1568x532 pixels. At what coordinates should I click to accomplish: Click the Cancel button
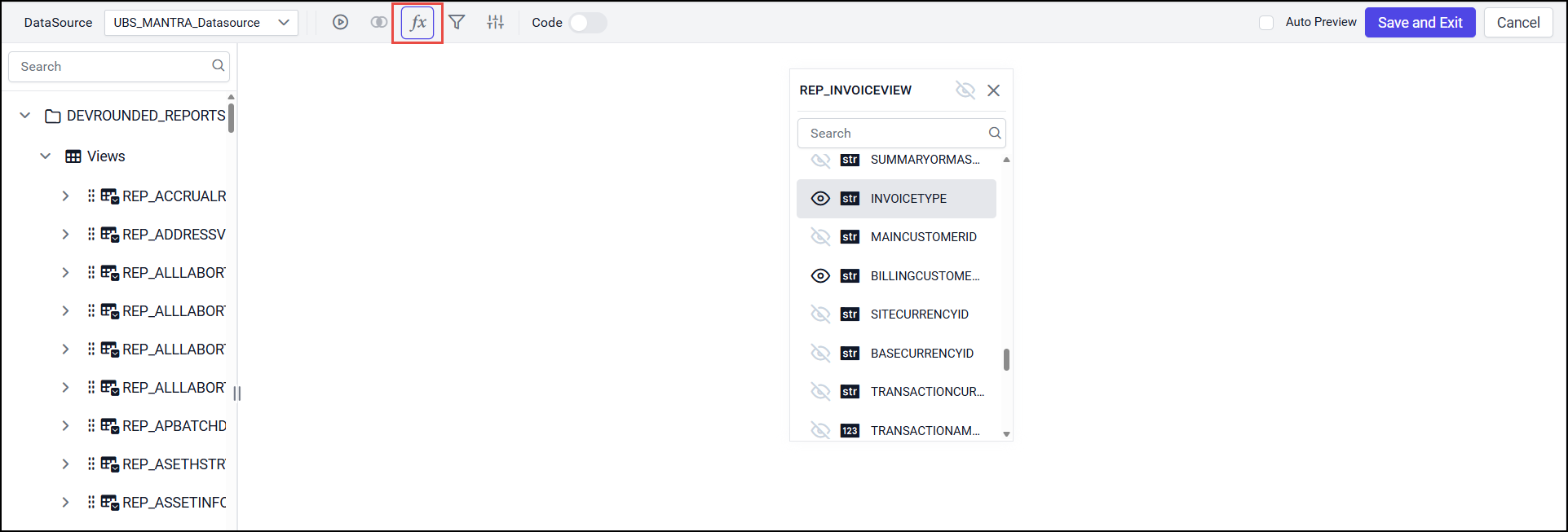click(1517, 23)
